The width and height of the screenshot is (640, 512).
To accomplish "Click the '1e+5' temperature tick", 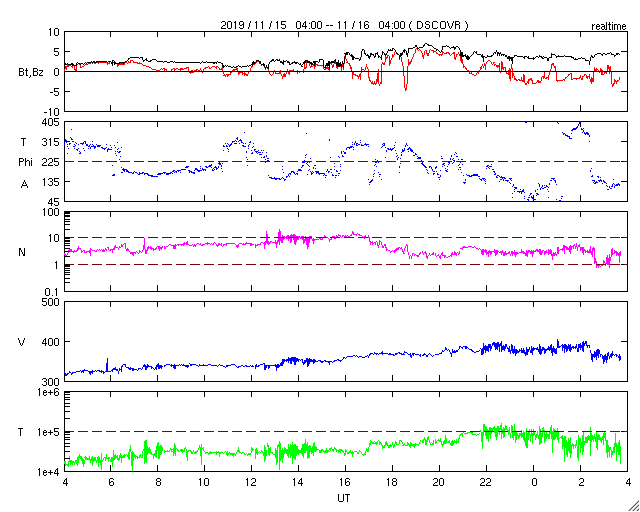I will click(49, 432).
